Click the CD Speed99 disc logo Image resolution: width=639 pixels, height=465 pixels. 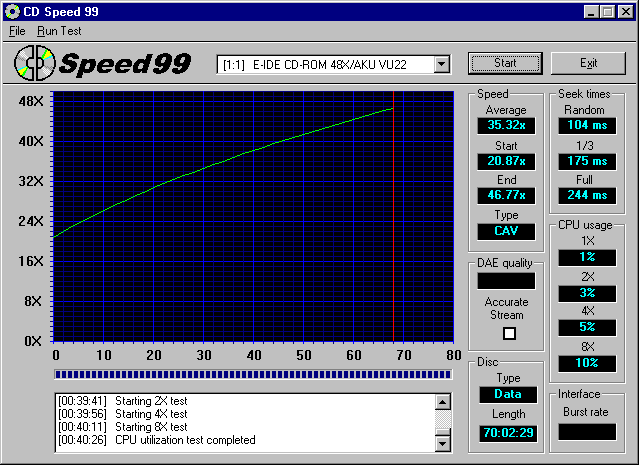pyautogui.click(x=35, y=63)
